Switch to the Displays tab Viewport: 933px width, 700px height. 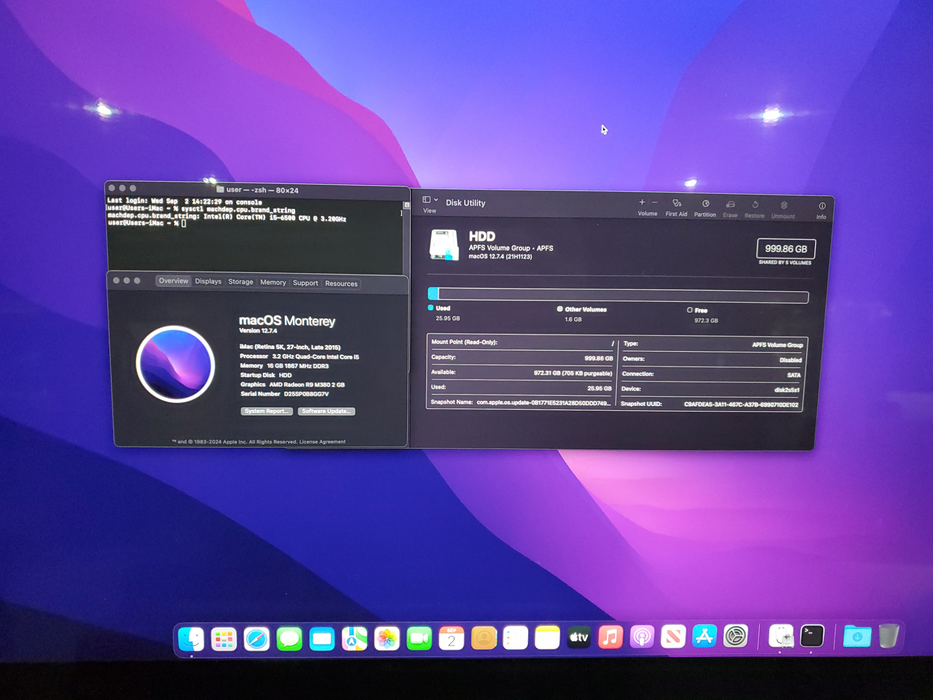point(208,282)
